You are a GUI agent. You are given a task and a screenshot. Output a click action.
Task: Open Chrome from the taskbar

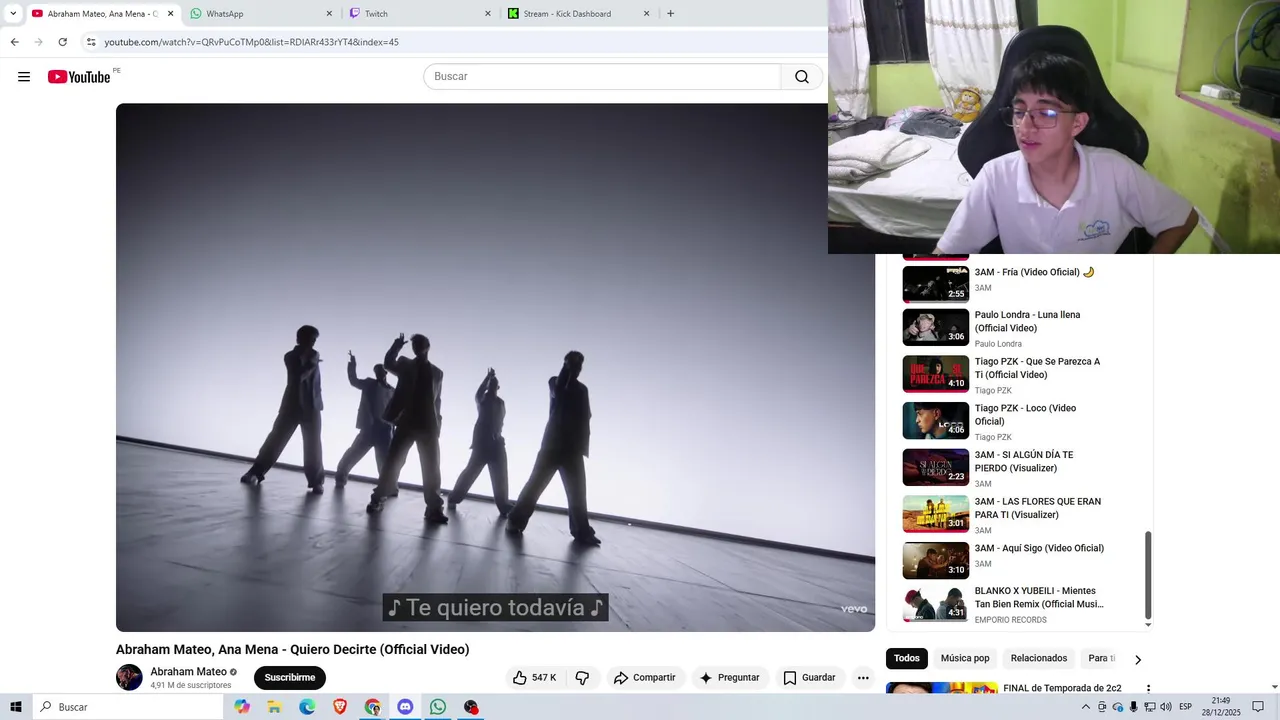[x=372, y=707]
